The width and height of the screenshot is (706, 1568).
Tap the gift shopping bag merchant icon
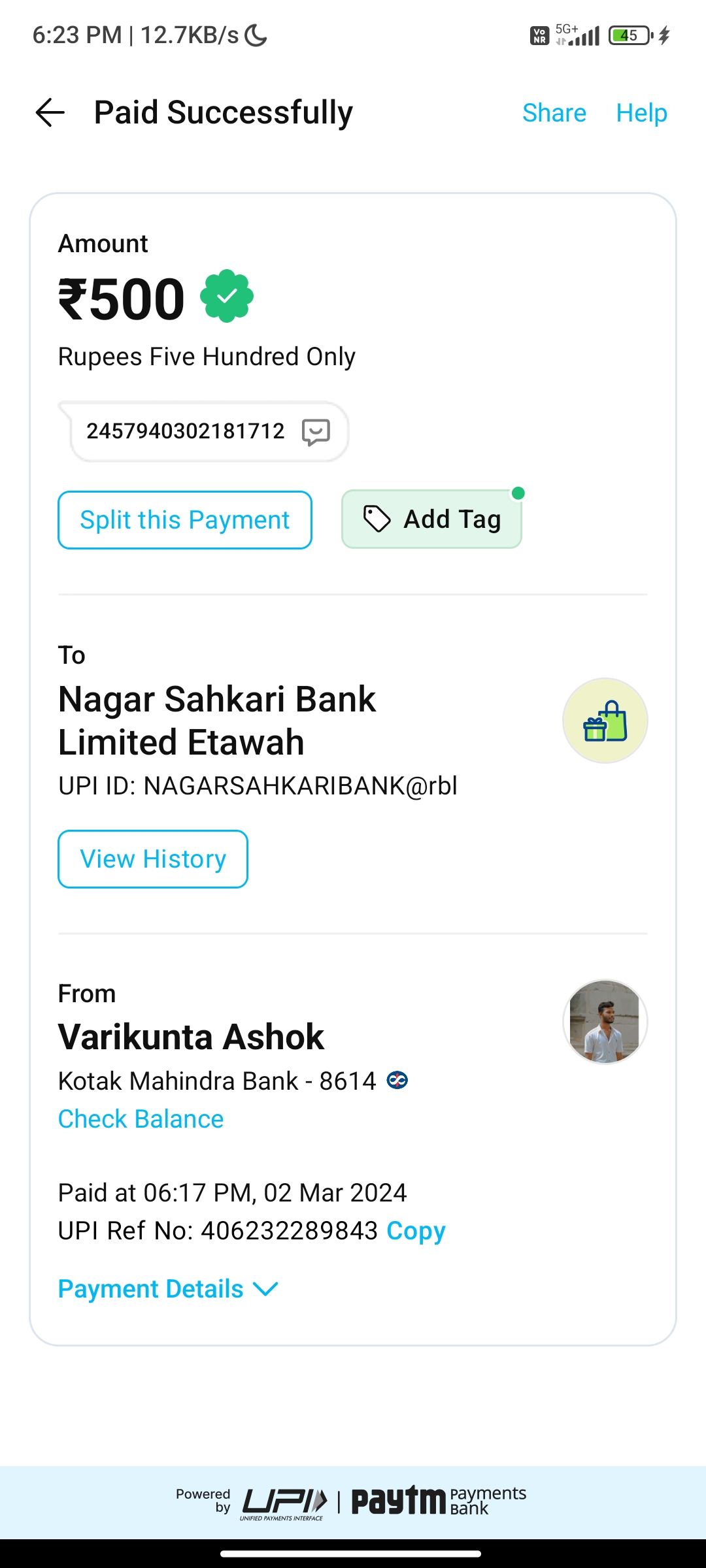tap(605, 721)
